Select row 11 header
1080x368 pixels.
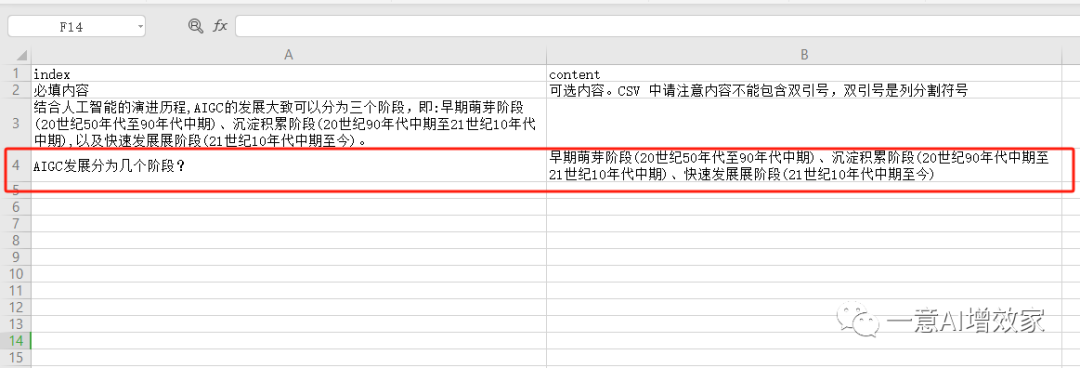15,290
